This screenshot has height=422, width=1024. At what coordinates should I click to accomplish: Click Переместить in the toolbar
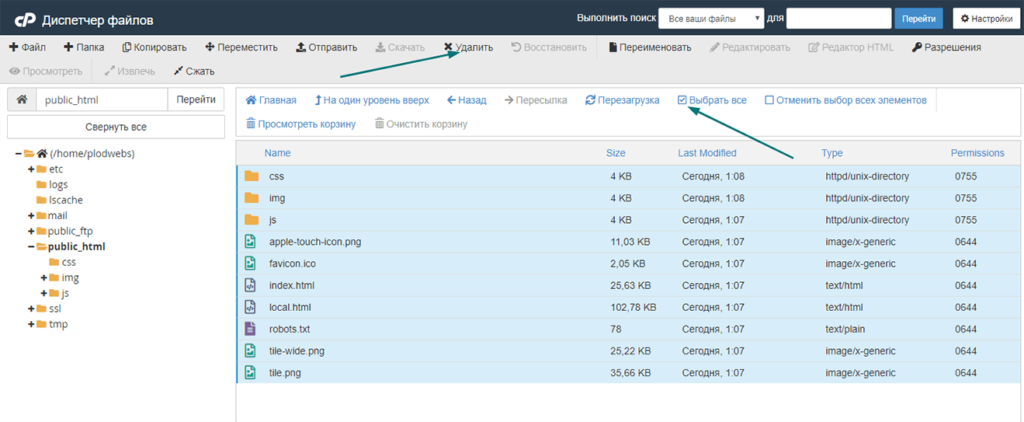click(242, 47)
